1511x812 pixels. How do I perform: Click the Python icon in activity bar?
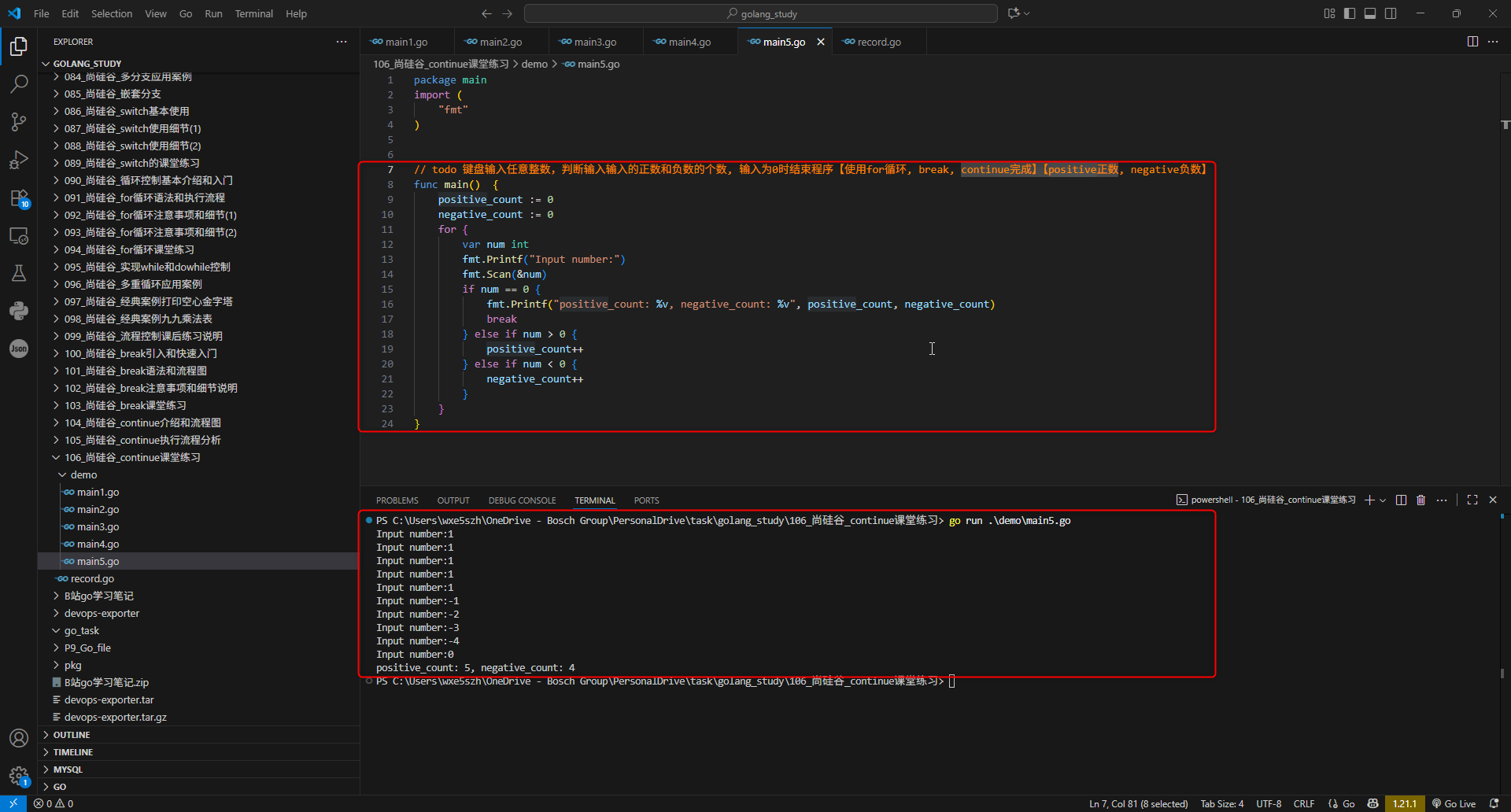tap(19, 311)
